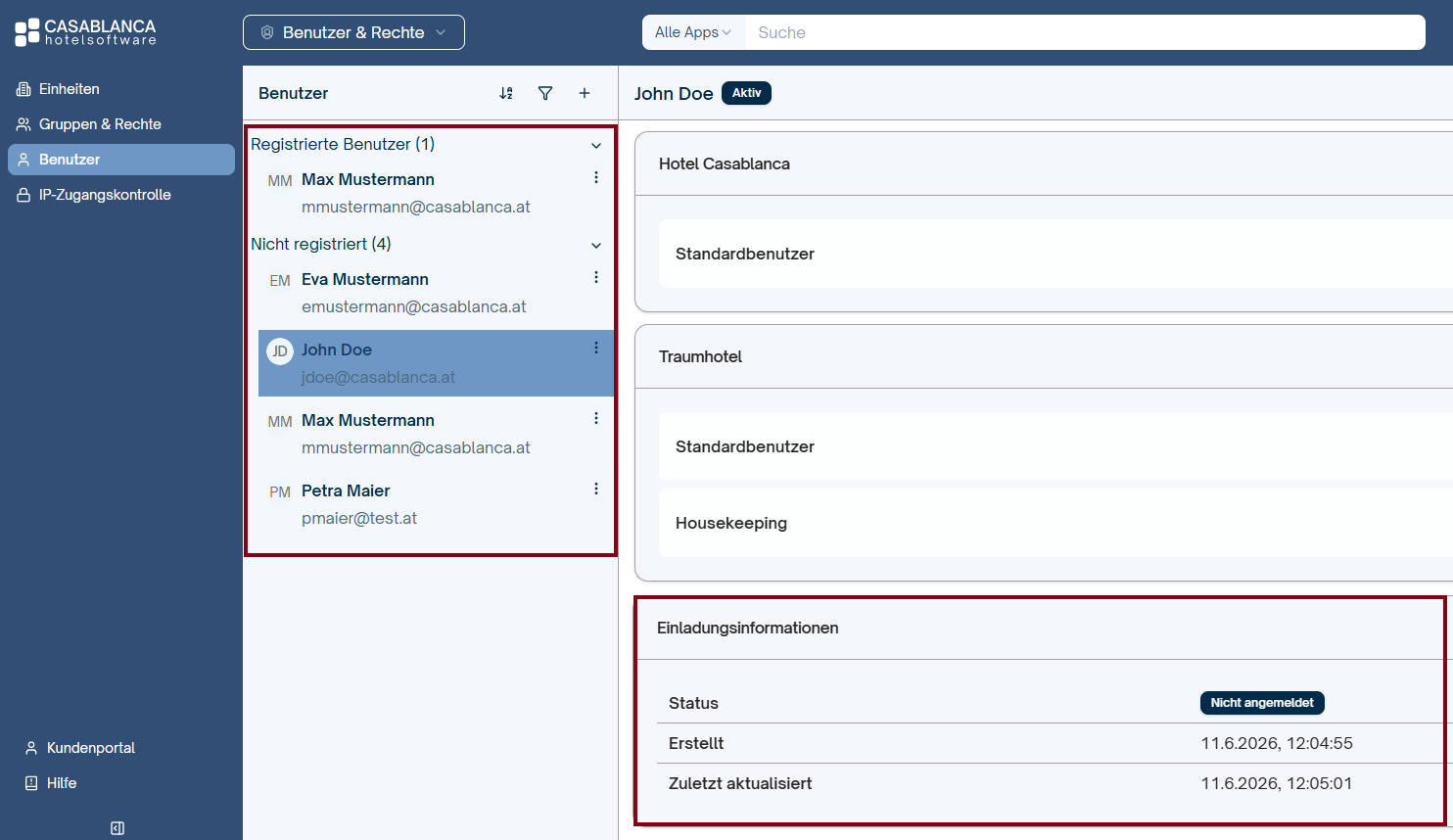Click email emustermann@casablanca.at
This screenshot has height=840, width=1453.
[x=414, y=306]
